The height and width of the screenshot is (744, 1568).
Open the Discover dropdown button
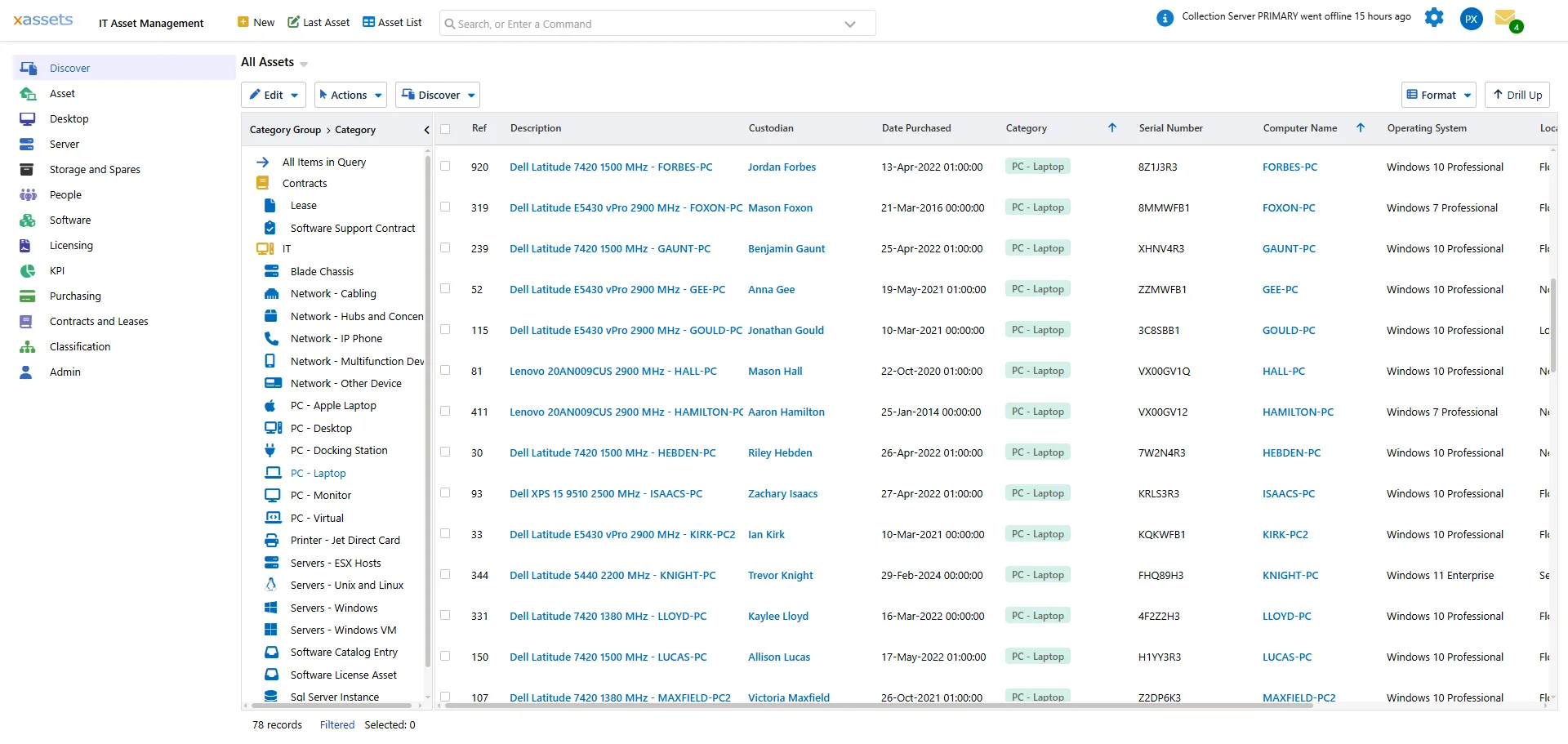click(x=438, y=95)
